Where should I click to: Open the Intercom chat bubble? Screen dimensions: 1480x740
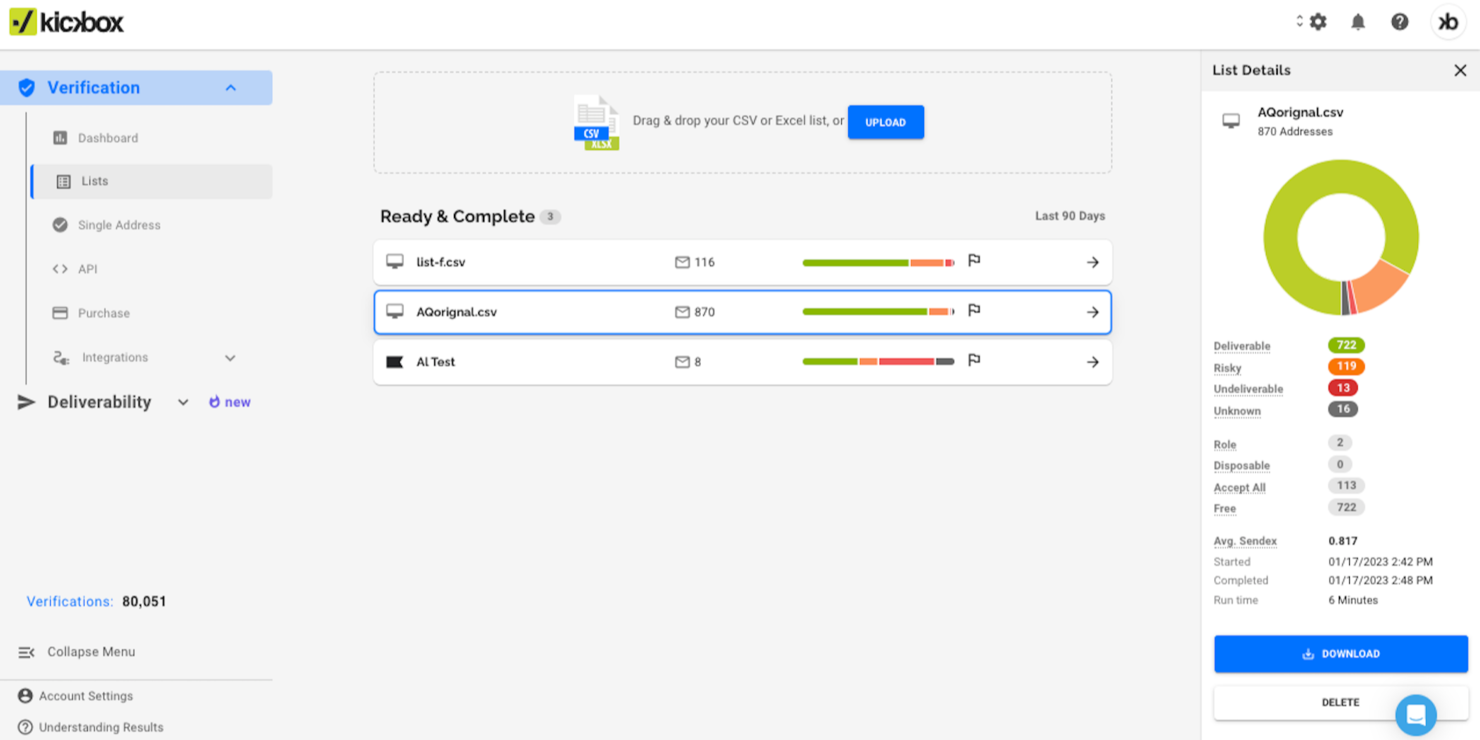point(1416,715)
